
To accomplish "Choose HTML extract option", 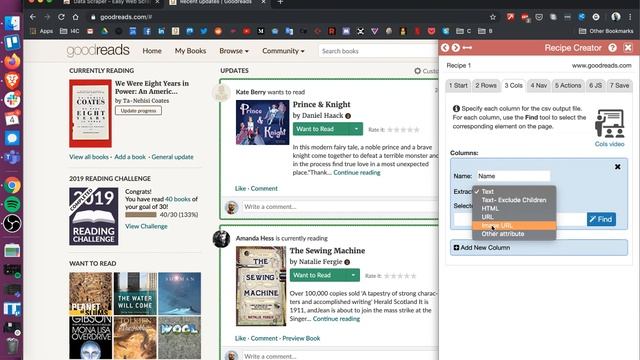I will pyautogui.click(x=514, y=209).
